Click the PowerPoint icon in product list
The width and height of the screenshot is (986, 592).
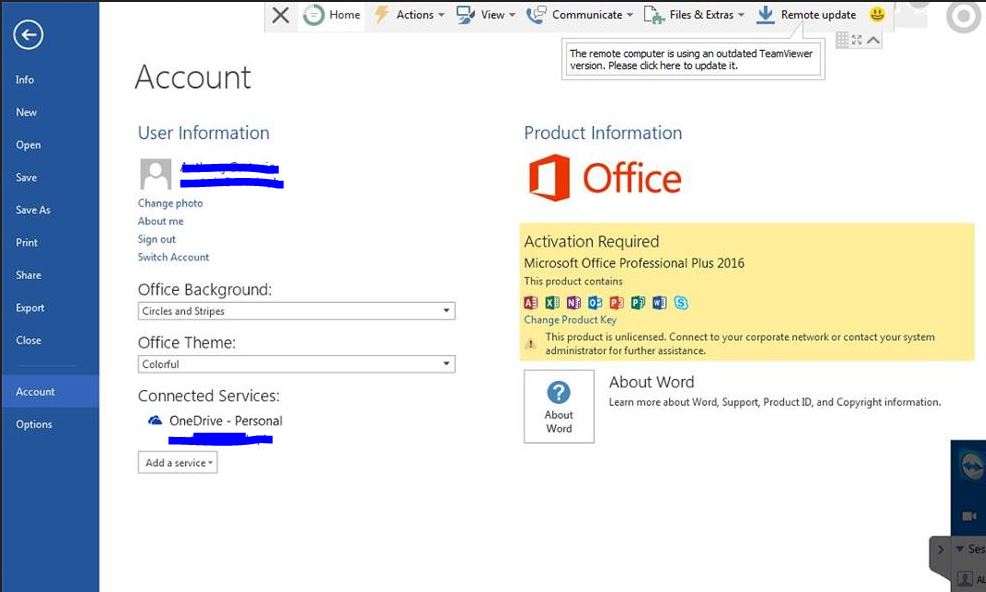coord(616,303)
